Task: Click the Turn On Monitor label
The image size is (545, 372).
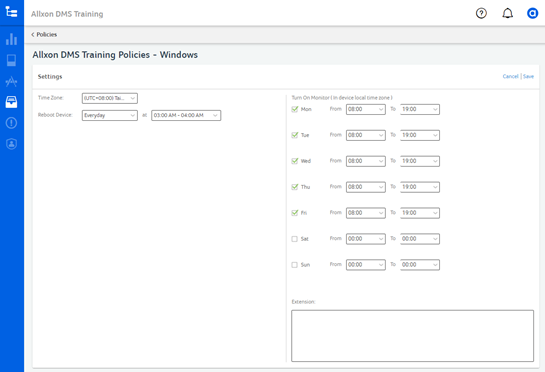Action: pos(342,98)
